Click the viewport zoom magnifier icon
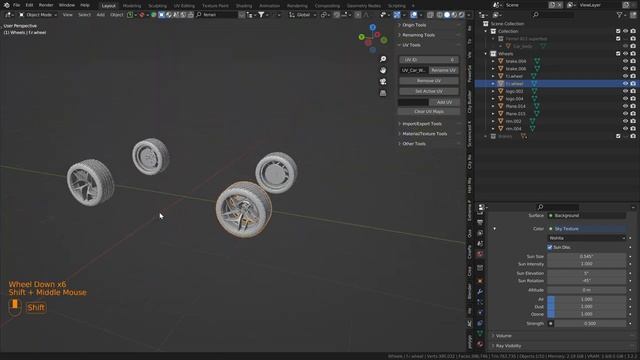This screenshot has height=360, width=640. (x=383, y=59)
